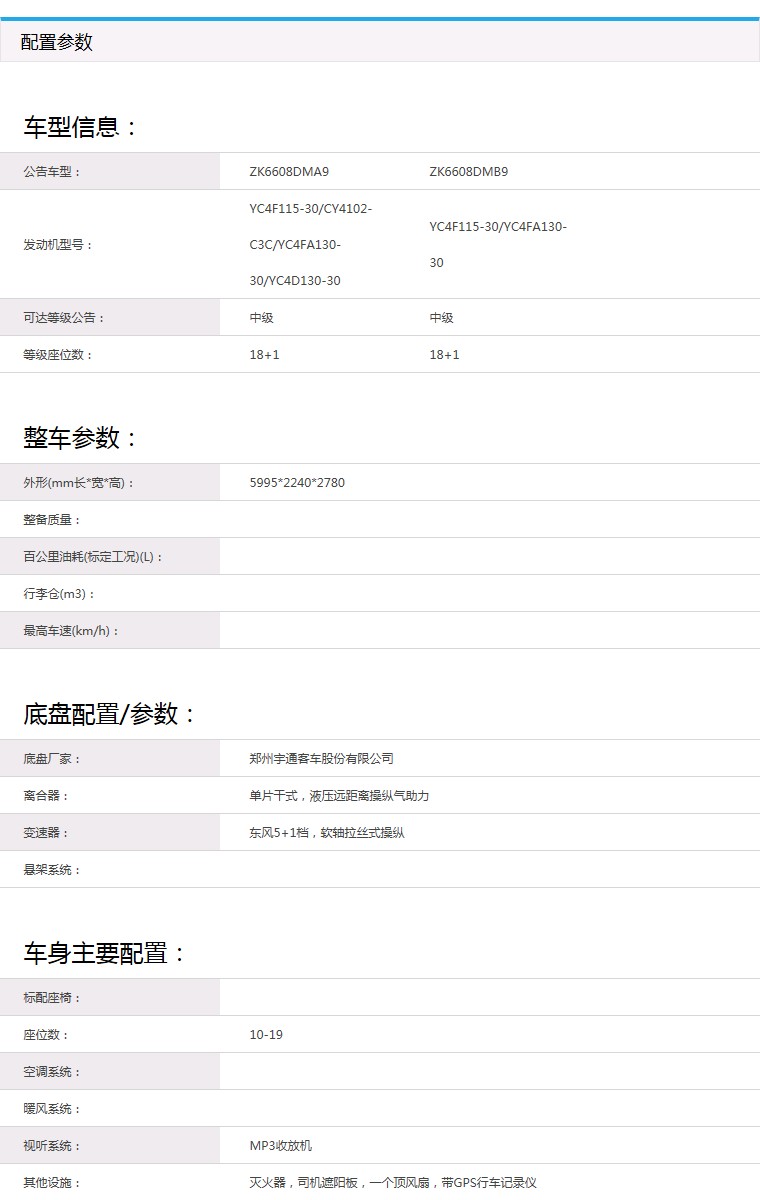Click the 百公里油耗(标定工况)(L) label
This screenshot has height=1200, width=760.
coord(94,557)
